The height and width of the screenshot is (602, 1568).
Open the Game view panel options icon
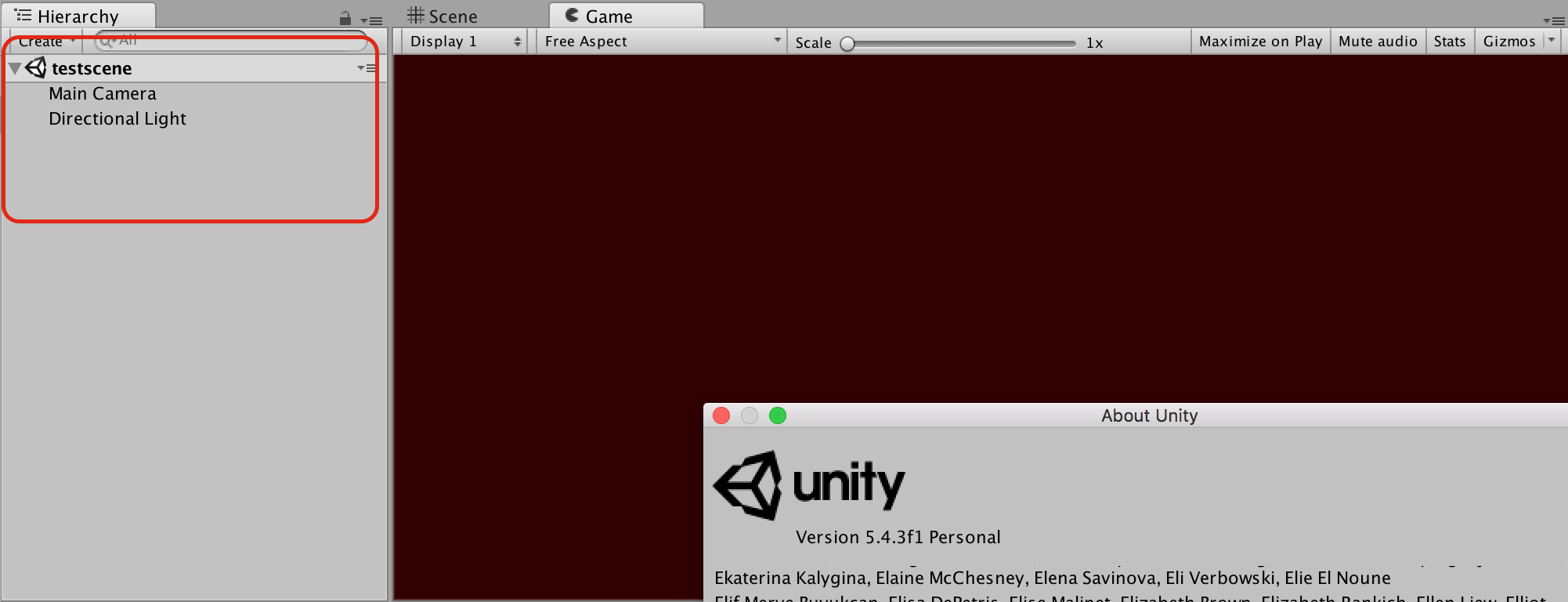tap(1554, 20)
